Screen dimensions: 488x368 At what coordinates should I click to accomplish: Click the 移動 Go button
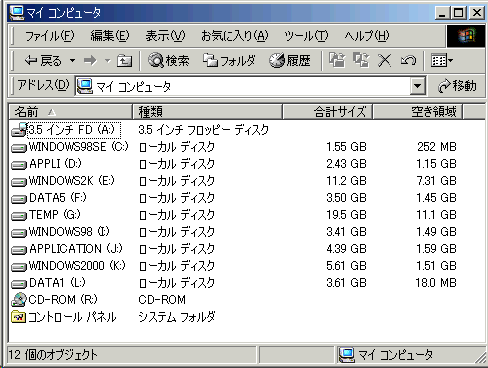[x=457, y=86]
